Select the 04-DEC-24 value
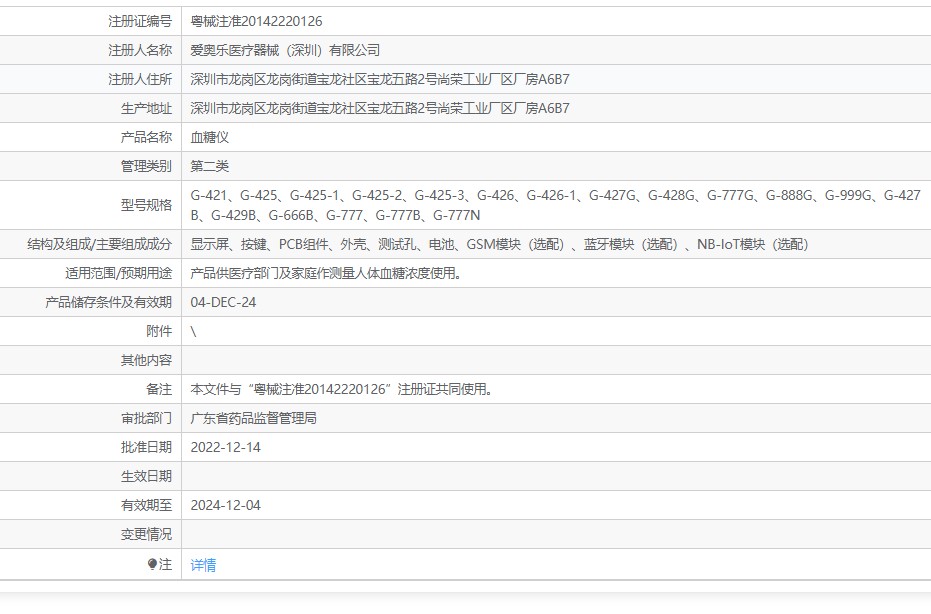Image resolution: width=931 pixels, height=614 pixels. pyautogui.click(x=223, y=302)
